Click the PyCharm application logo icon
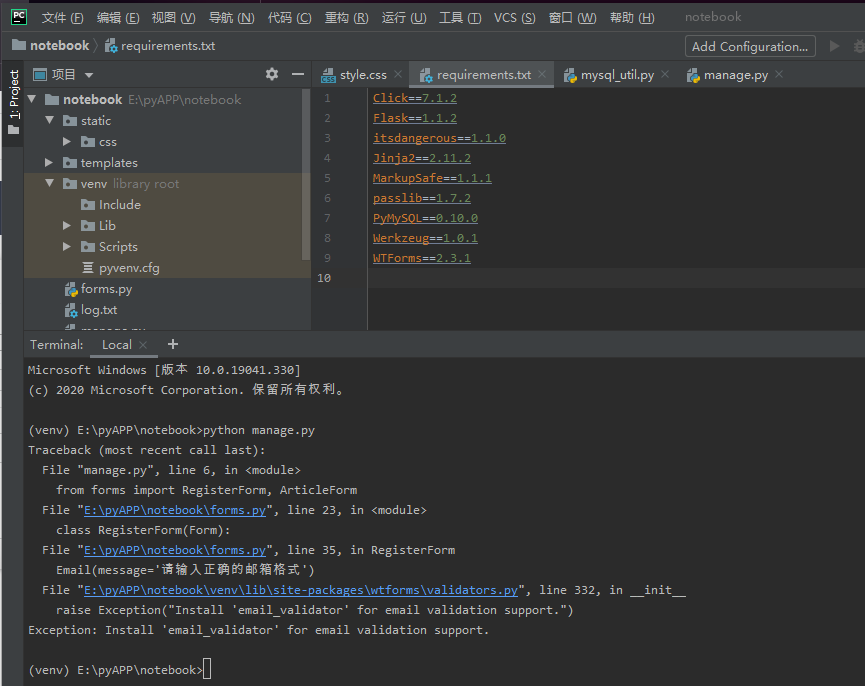The width and height of the screenshot is (865, 686). [x=19, y=17]
